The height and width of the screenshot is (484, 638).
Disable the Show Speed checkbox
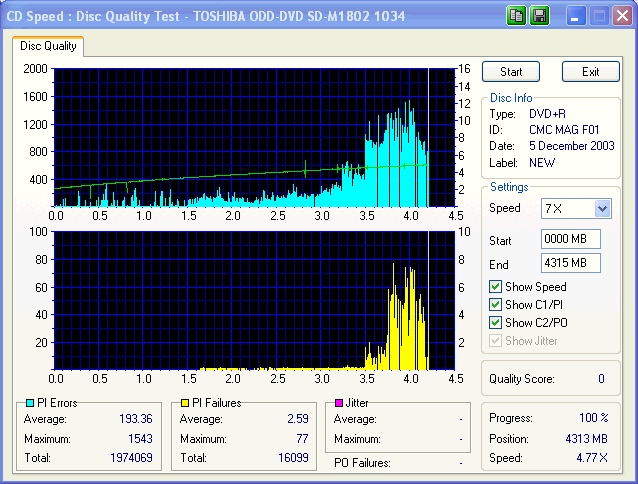[495, 287]
